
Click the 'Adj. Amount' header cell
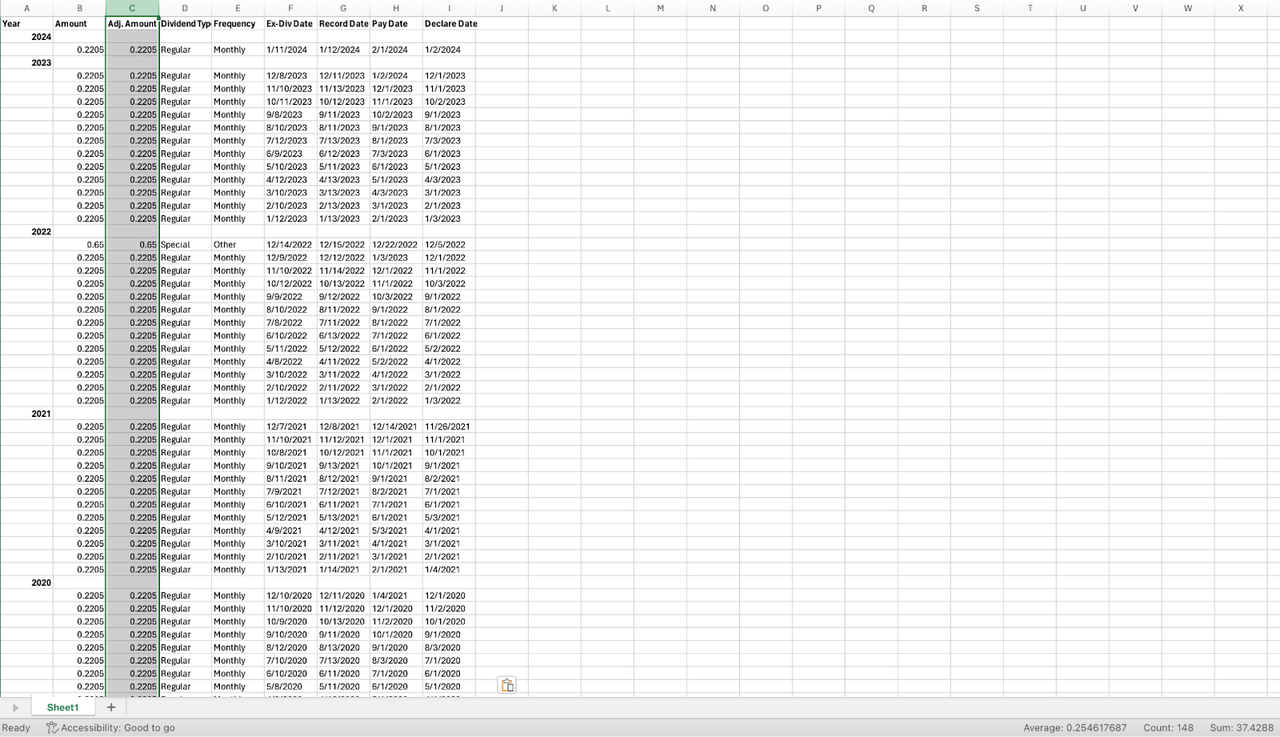click(132, 23)
